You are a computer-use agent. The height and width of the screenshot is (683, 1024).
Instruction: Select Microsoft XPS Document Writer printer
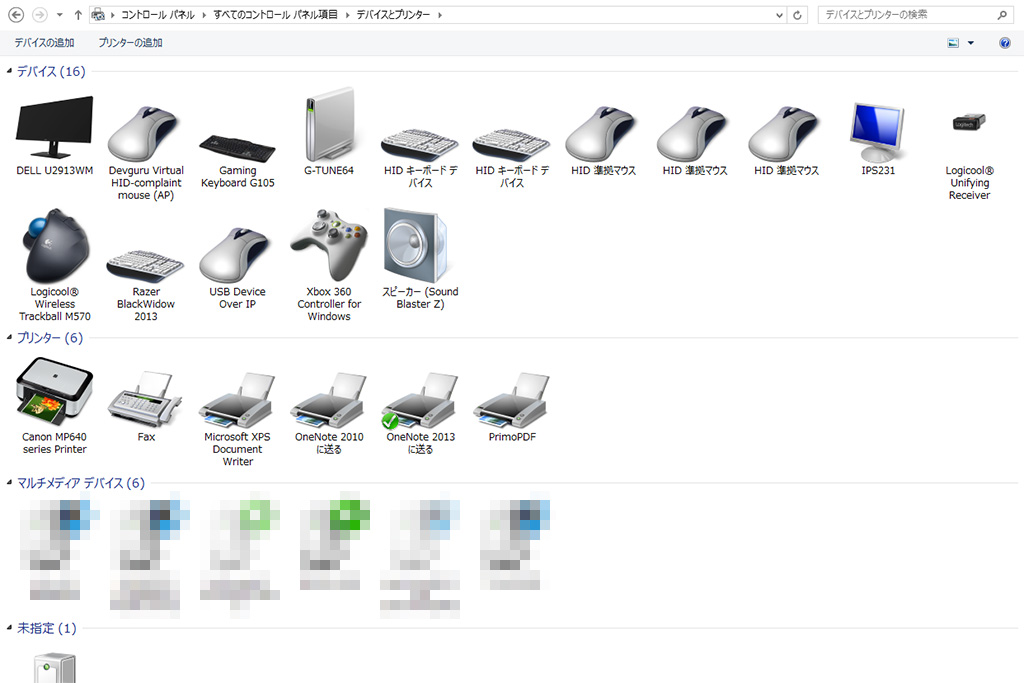coord(238,419)
